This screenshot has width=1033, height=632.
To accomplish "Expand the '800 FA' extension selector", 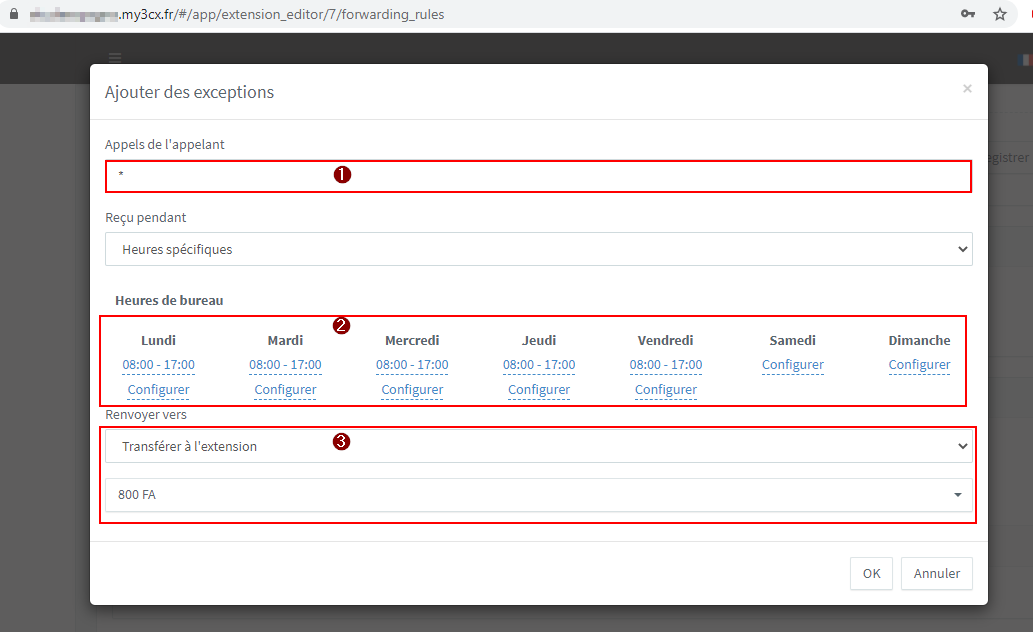I will (538, 494).
